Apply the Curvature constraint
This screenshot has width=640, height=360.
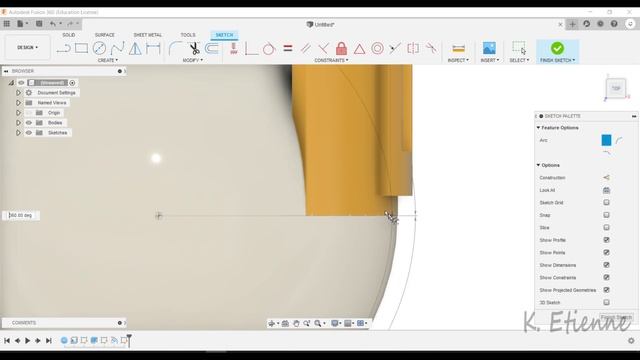[x=431, y=49]
